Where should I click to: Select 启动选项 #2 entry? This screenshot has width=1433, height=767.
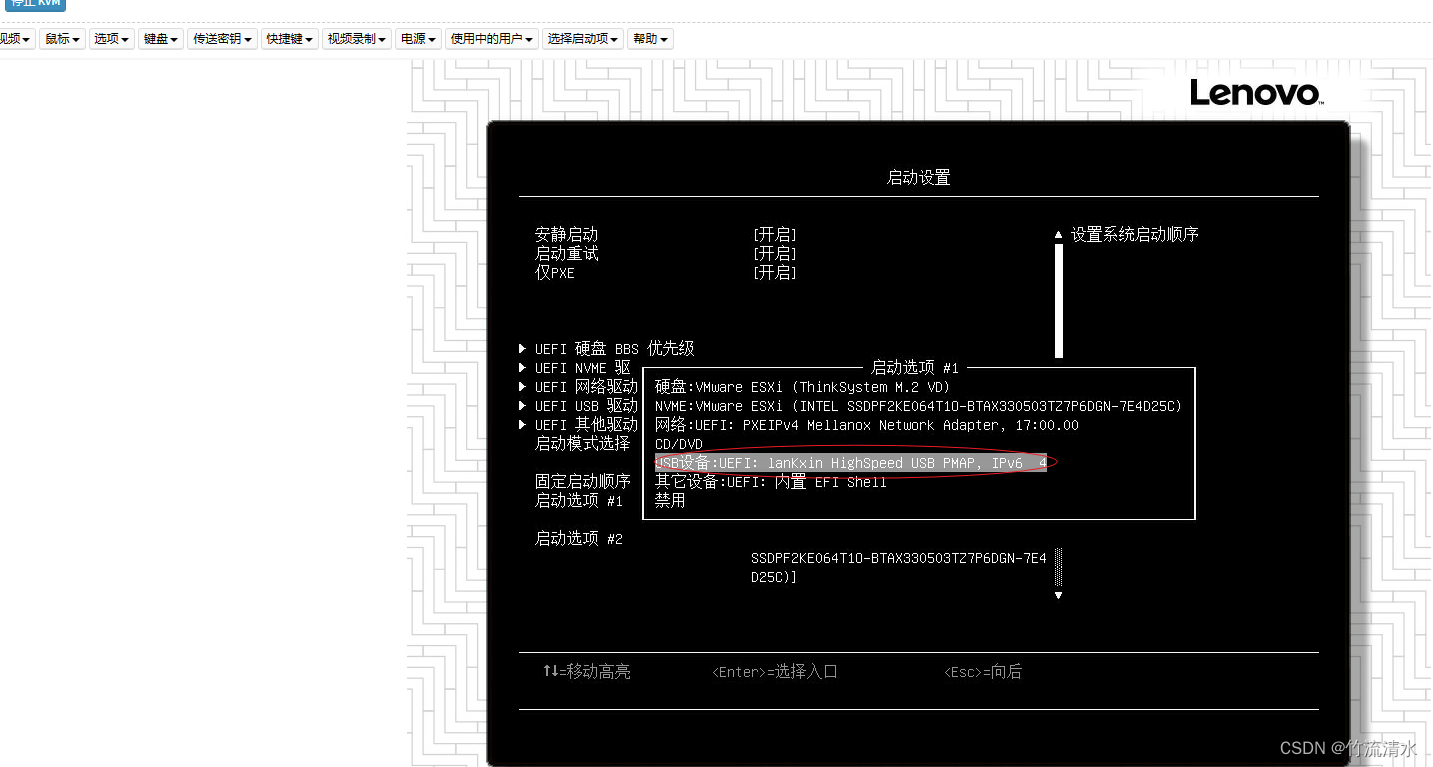[x=579, y=539]
